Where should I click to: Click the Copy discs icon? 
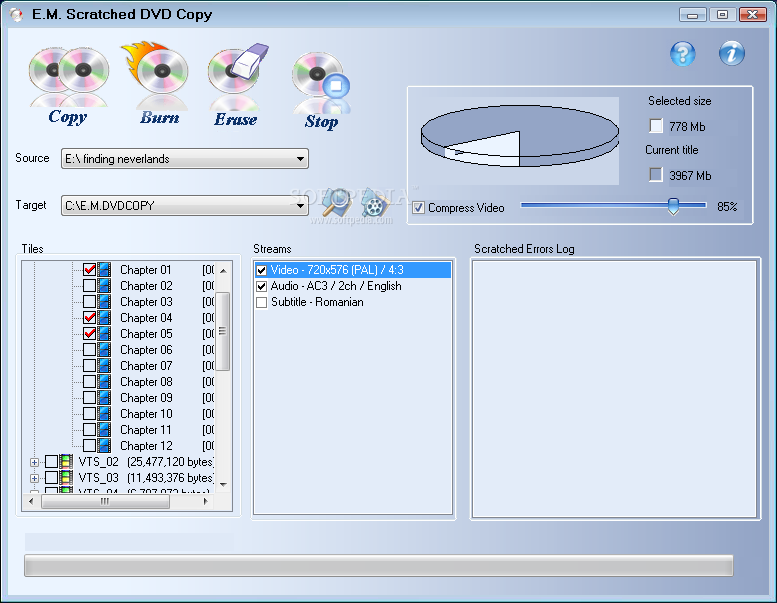68,77
